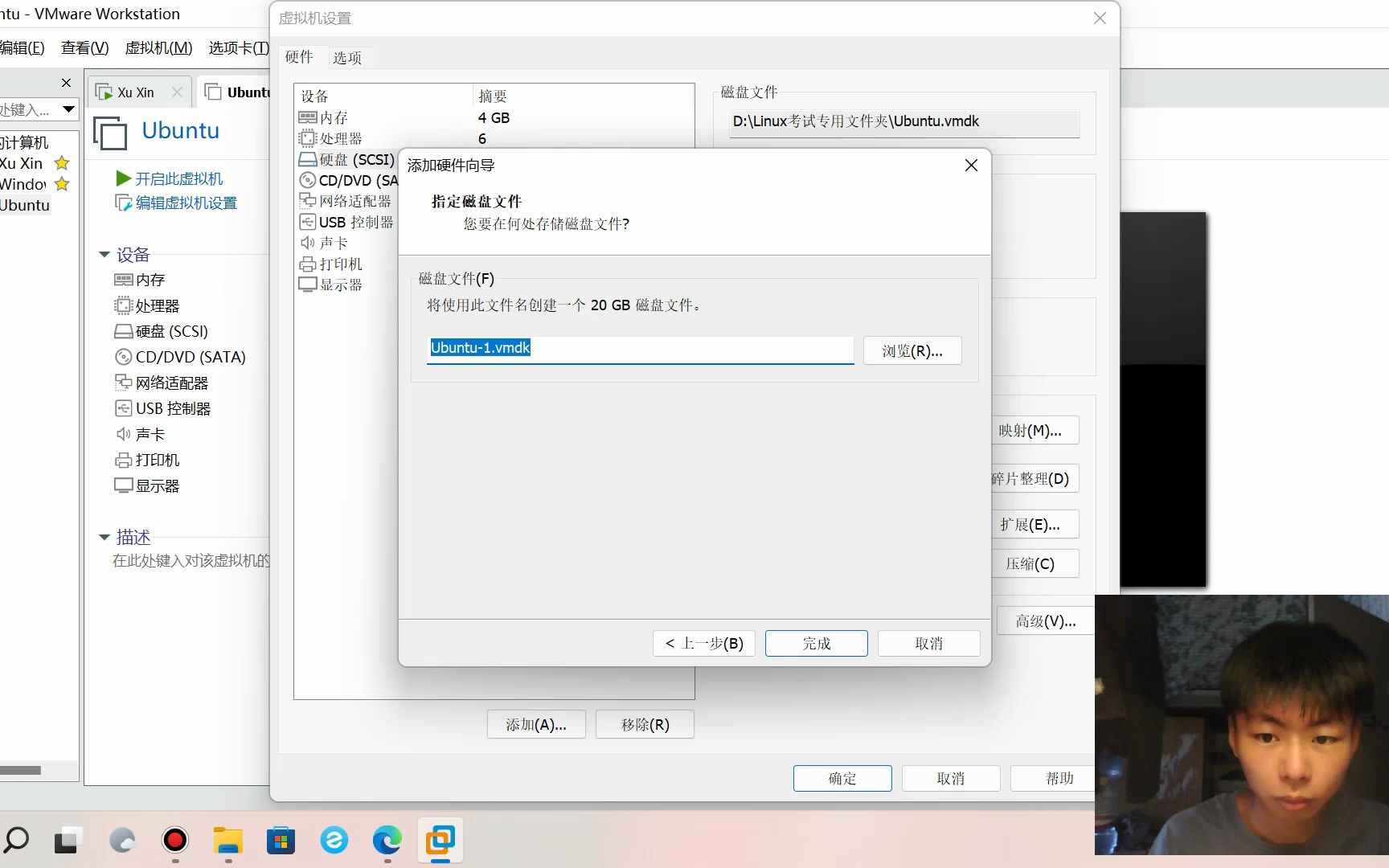Click the Ubuntu-1.vmdk disk file field
Viewport: 1389px width, 868px height.
[x=640, y=349]
